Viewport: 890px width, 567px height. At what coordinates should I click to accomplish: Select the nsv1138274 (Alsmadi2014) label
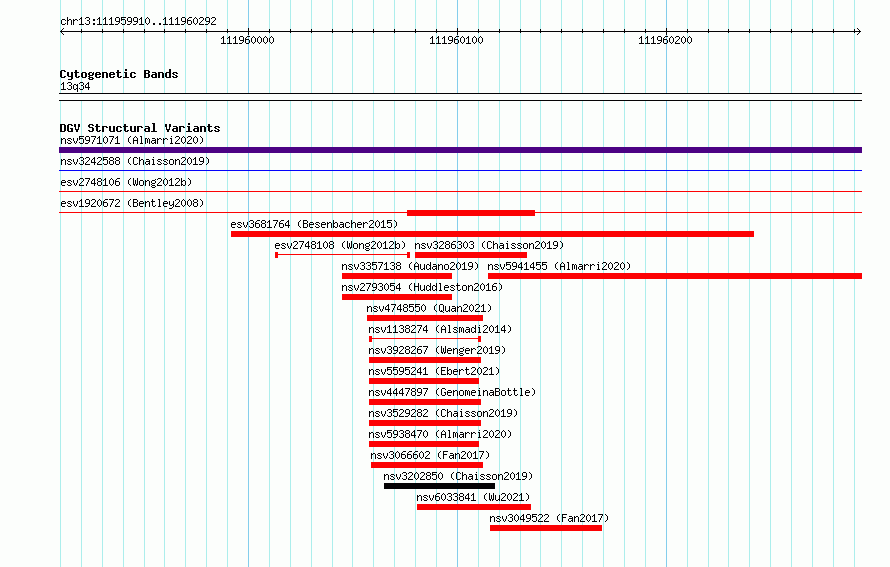click(440, 329)
